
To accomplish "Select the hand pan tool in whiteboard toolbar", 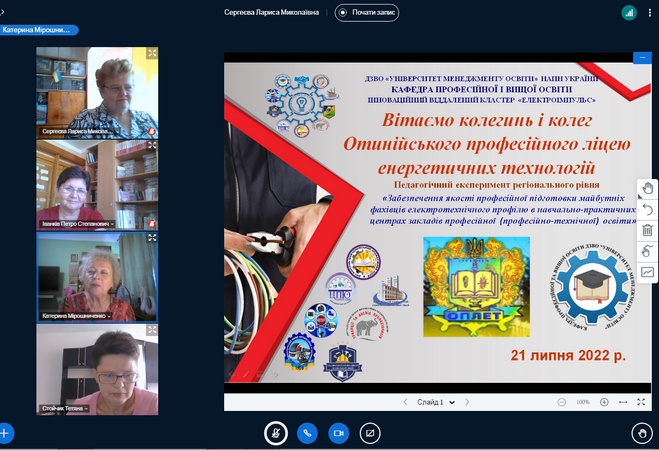I will [x=647, y=188].
